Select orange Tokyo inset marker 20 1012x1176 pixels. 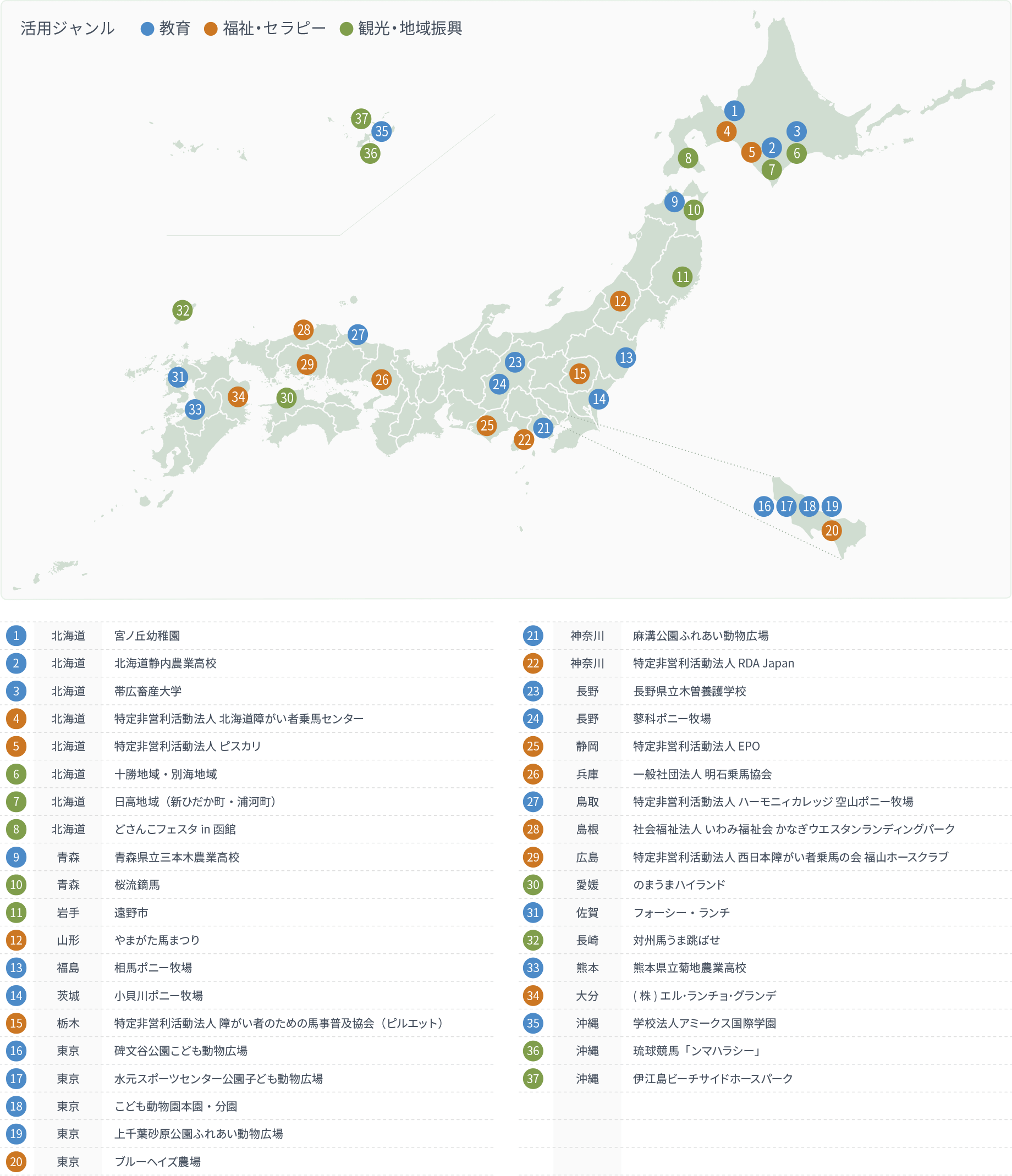[x=832, y=531]
